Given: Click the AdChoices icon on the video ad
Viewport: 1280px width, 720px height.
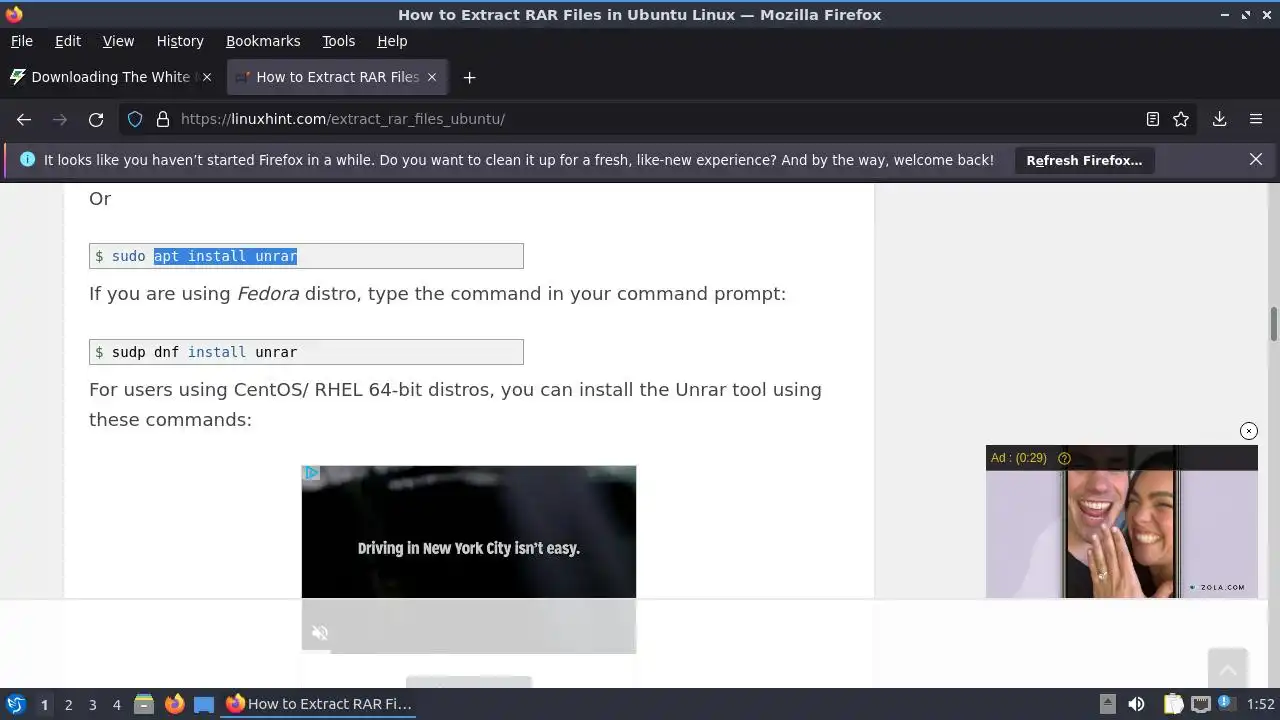Looking at the screenshot, I should pyautogui.click(x=312, y=473).
